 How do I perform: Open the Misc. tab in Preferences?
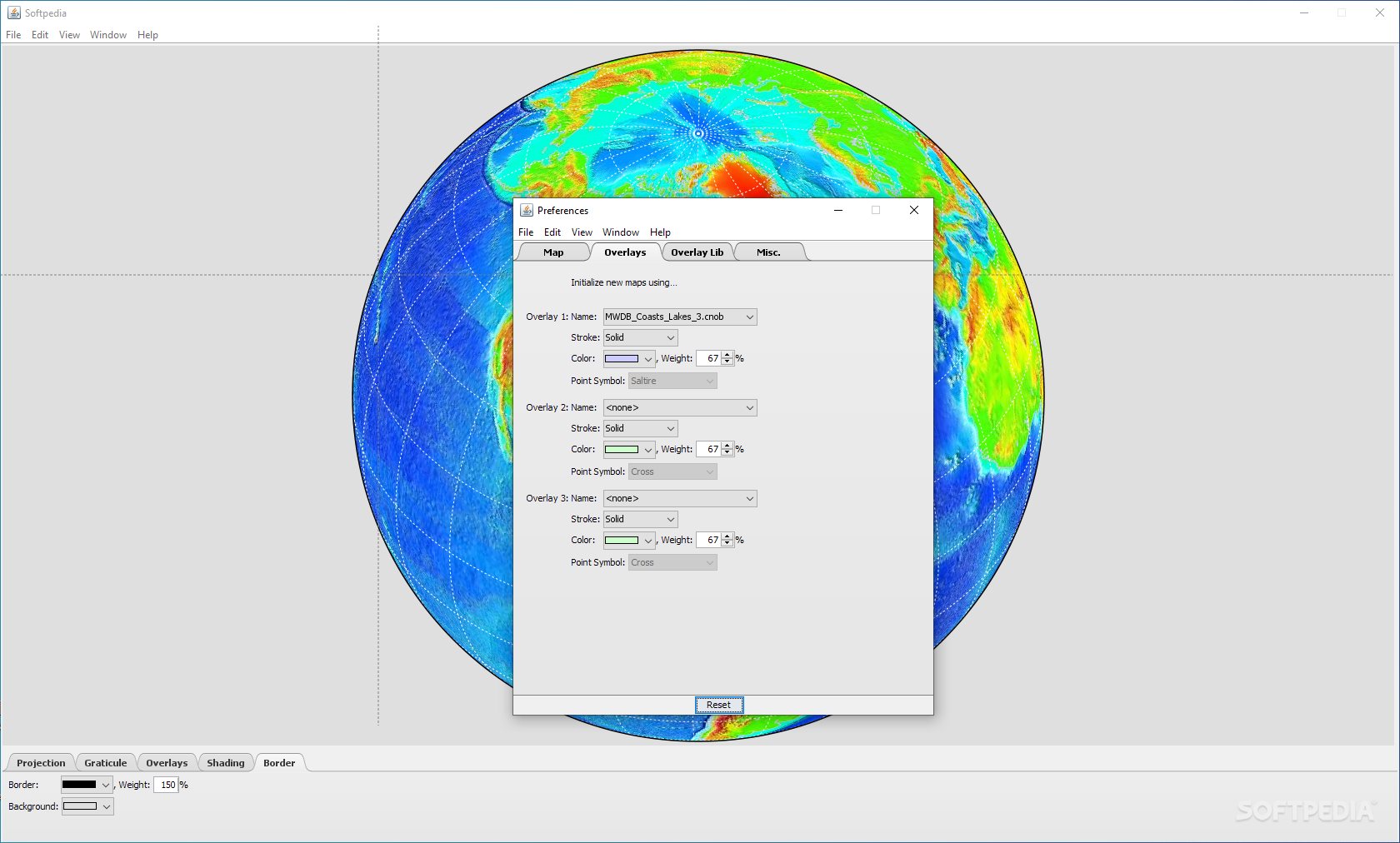coord(768,252)
